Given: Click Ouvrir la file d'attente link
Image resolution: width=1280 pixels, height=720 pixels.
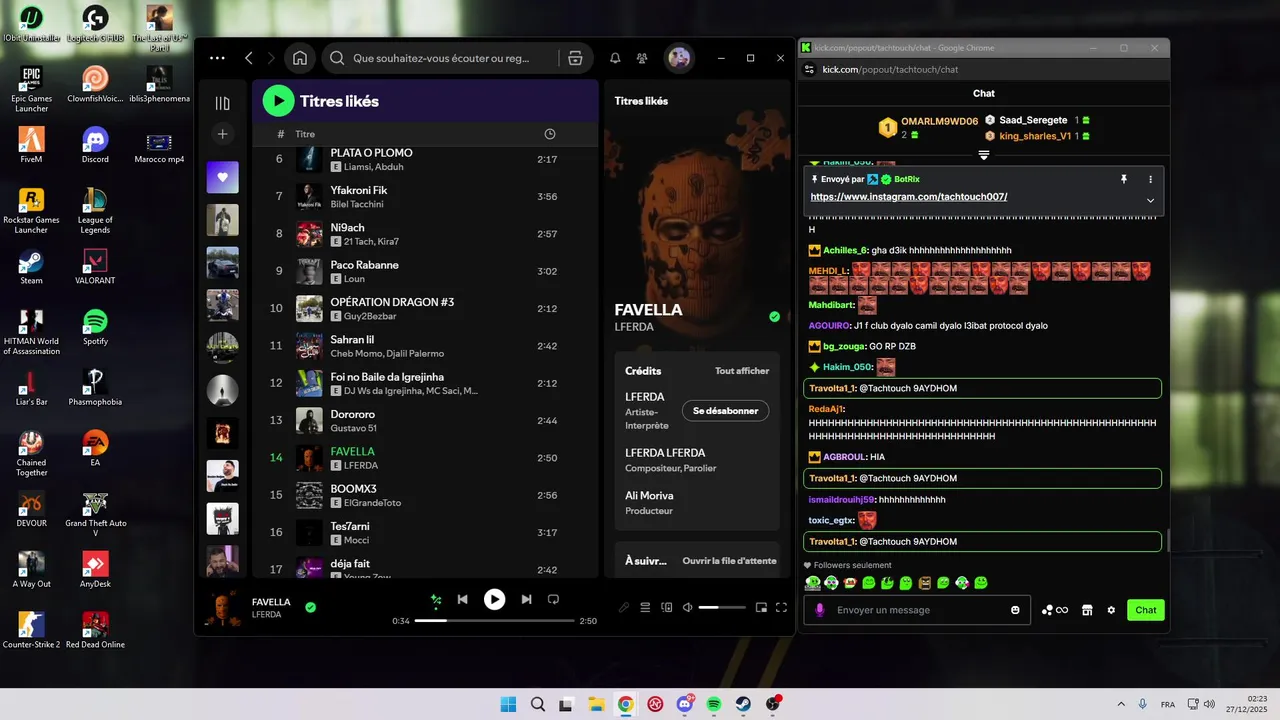Looking at the screenshot, I should (x=729, y=561).
